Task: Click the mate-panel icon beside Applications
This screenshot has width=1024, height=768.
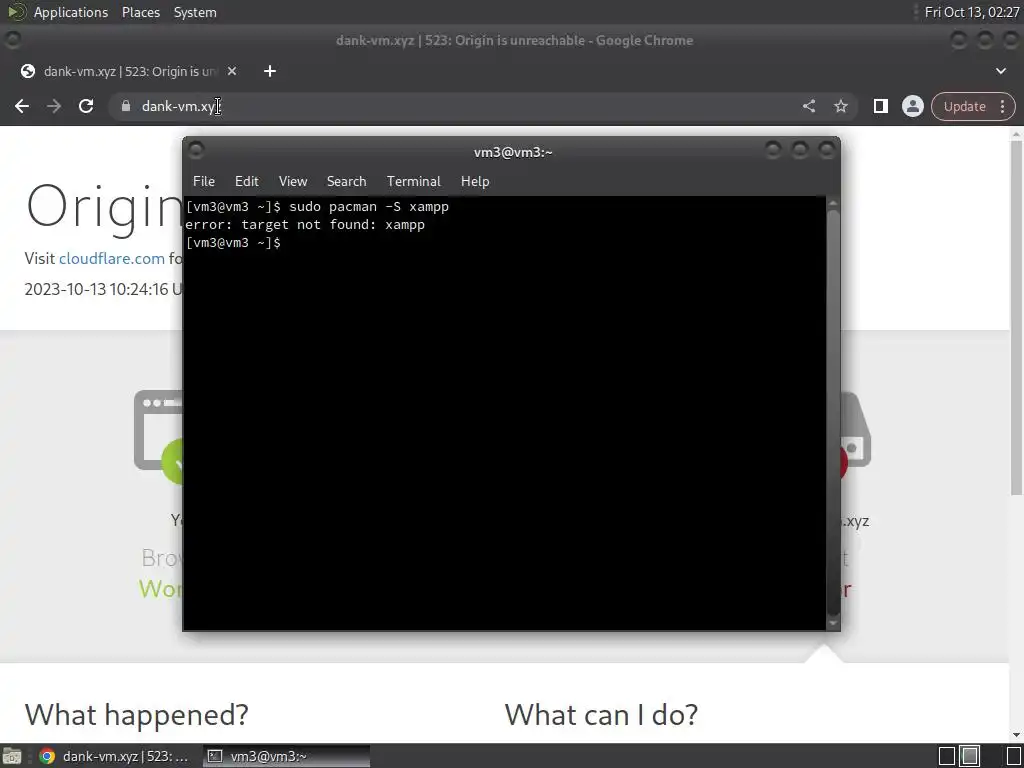Action: tap(16, 12)
